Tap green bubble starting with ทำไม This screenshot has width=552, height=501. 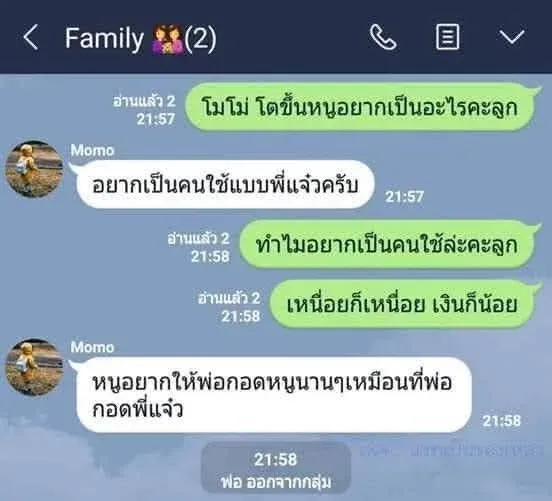[387, 245]
